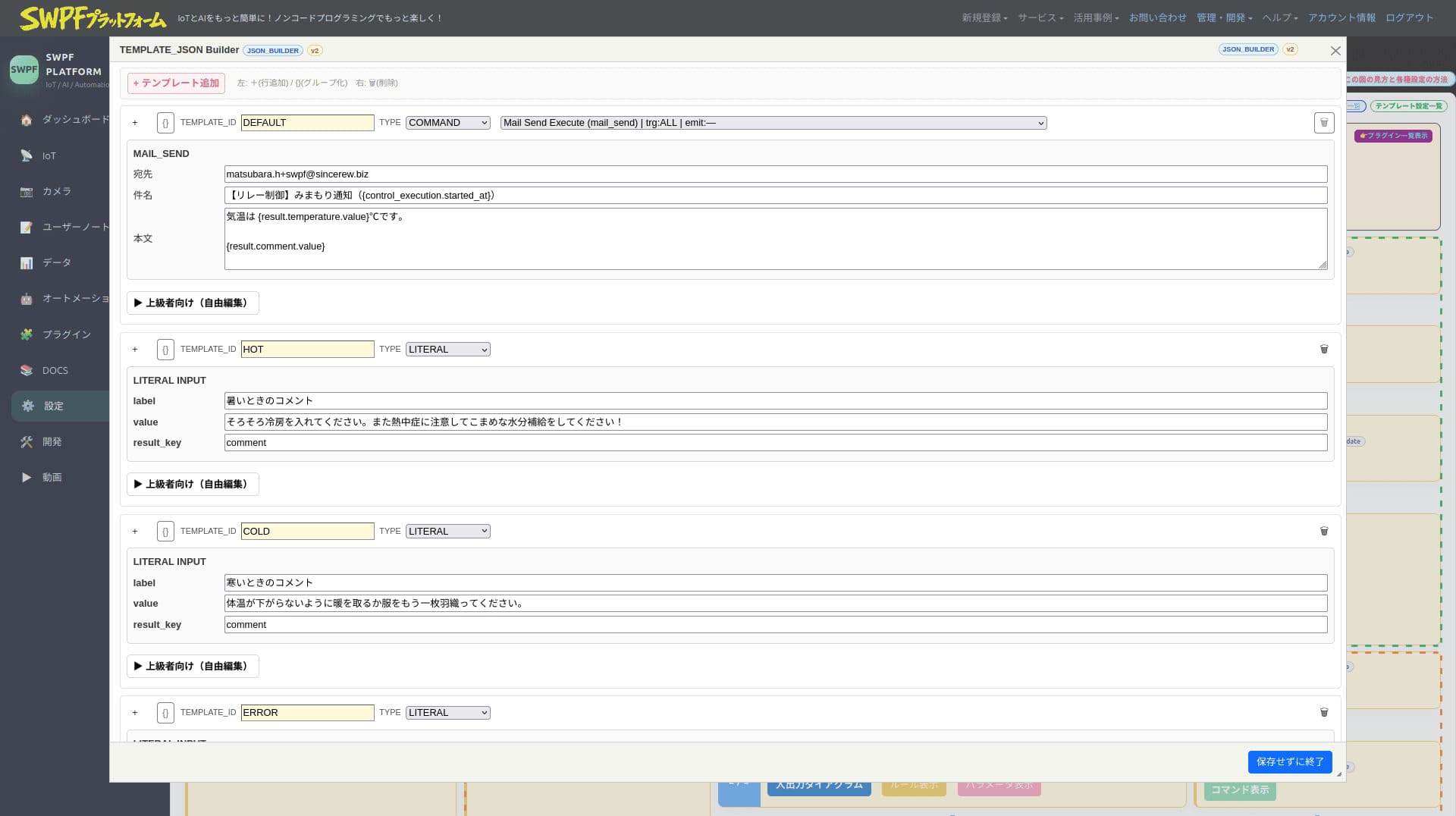Edit the COLD label field
The image size is (1456, 816).
pyautogui.click(x=776, y=583)
